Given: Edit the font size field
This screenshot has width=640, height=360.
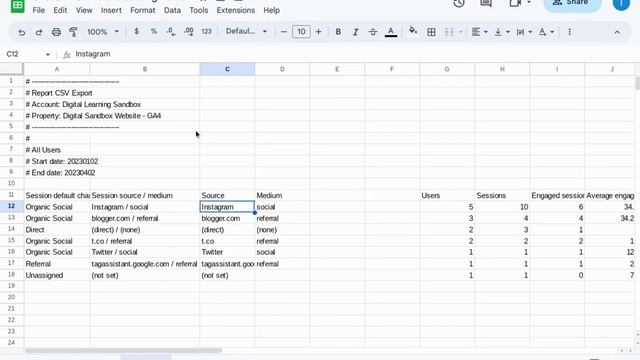Looking at the screenshot, I should click(301, 31).
